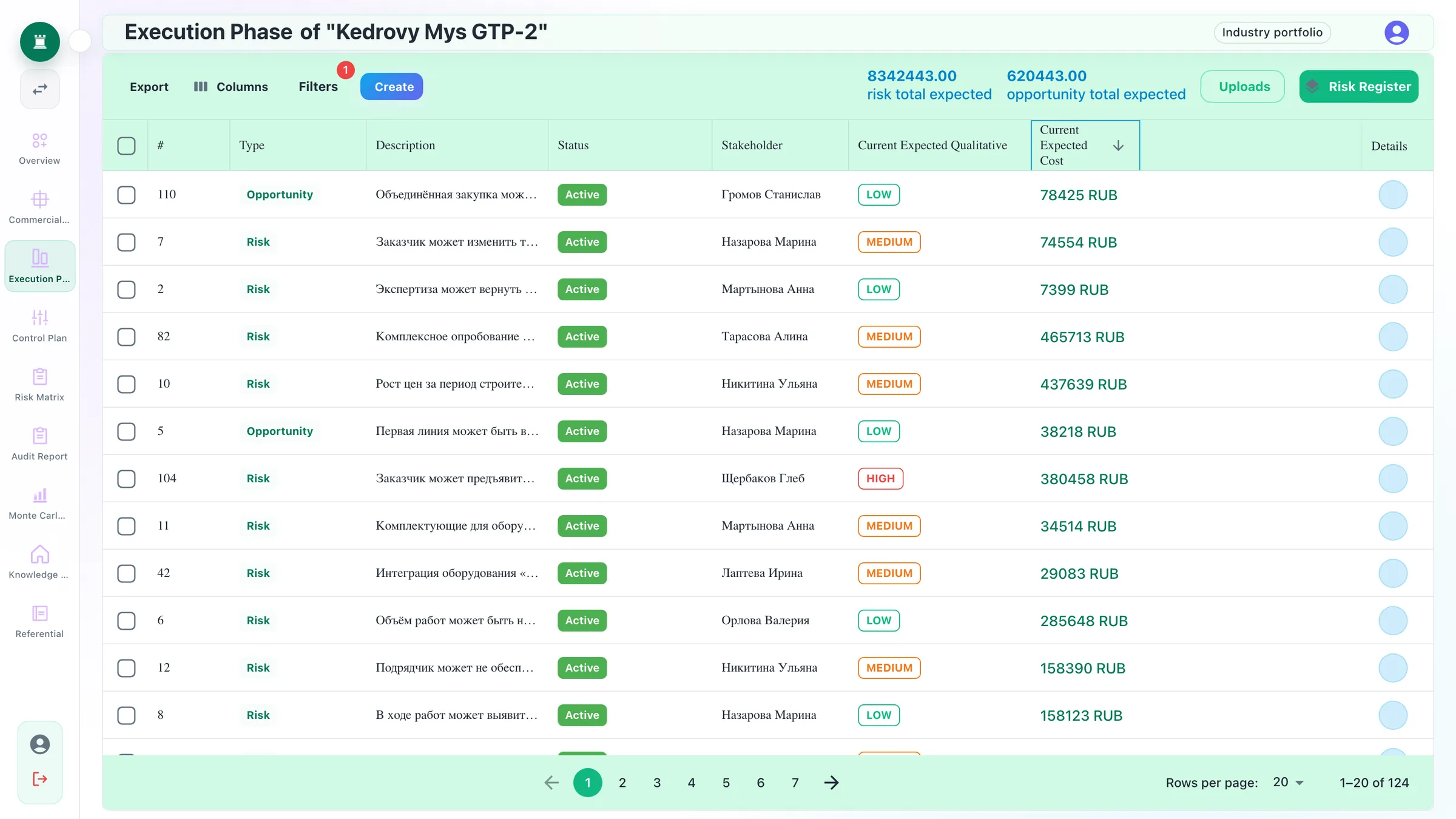
Task: Check the checkbox for row 110
Action: click(126, 195)
